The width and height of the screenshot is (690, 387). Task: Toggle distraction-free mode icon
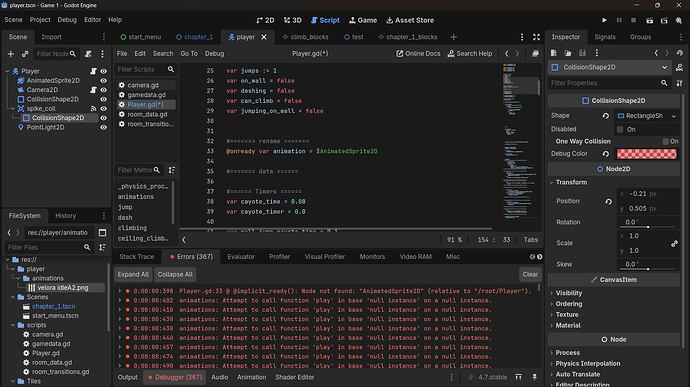pos(536,37)
